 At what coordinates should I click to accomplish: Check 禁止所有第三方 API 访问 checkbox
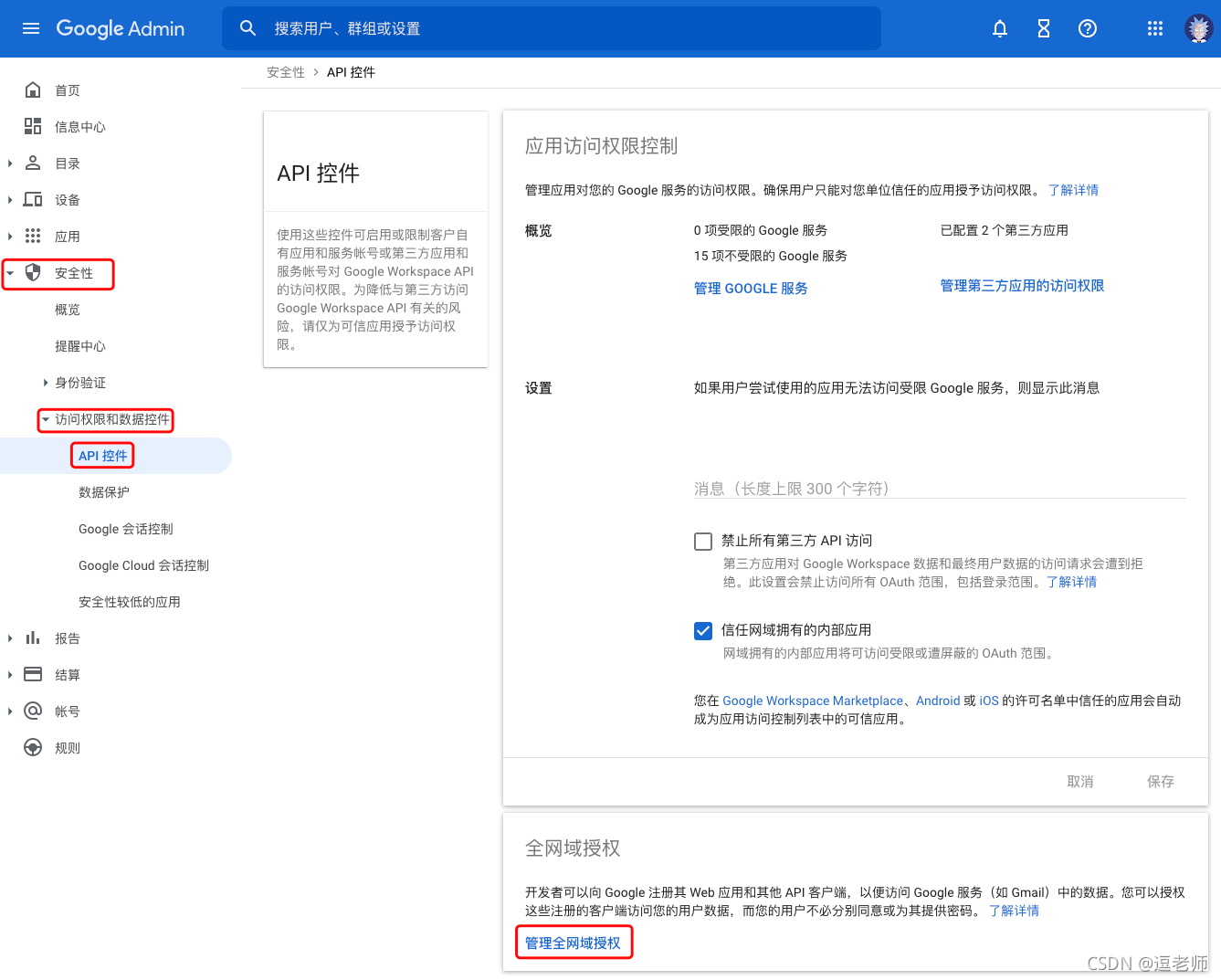coord(703,541)
